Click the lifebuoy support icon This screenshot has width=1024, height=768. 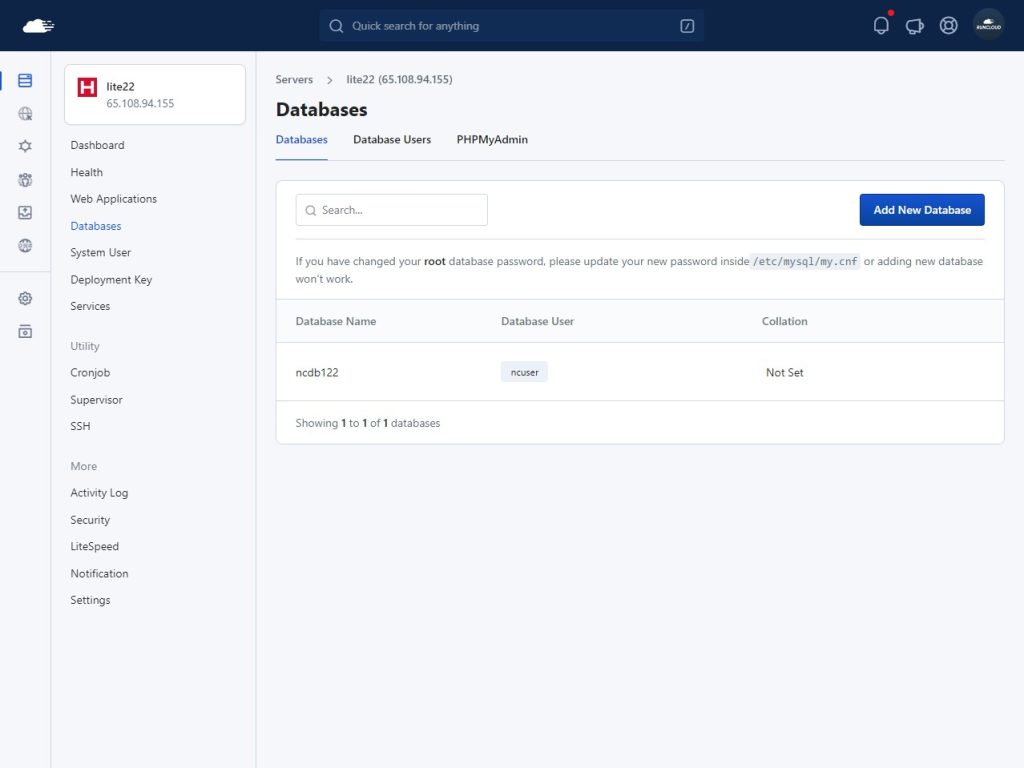tap(948, 26)
